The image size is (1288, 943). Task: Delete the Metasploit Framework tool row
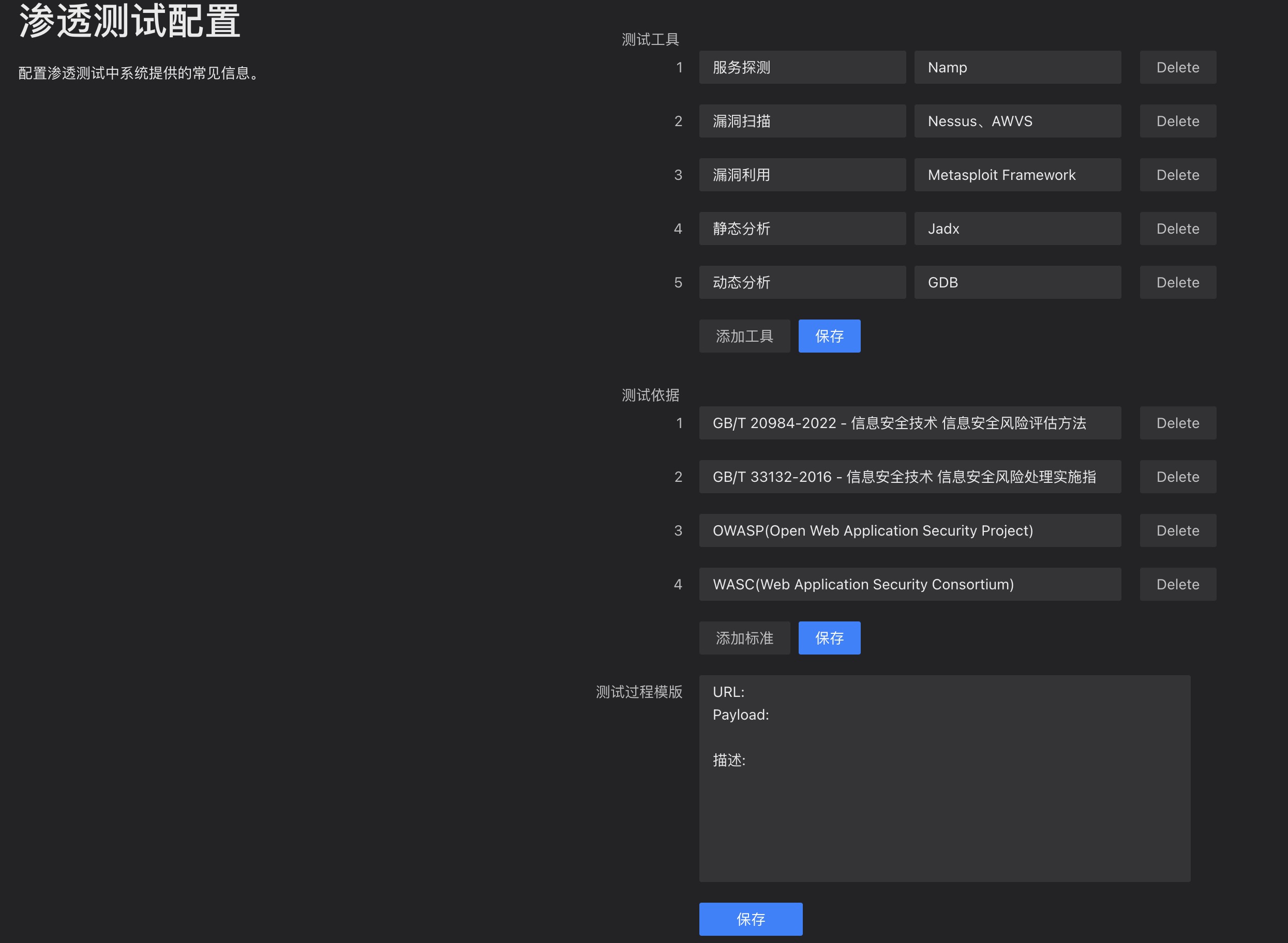click(1177, 175)
